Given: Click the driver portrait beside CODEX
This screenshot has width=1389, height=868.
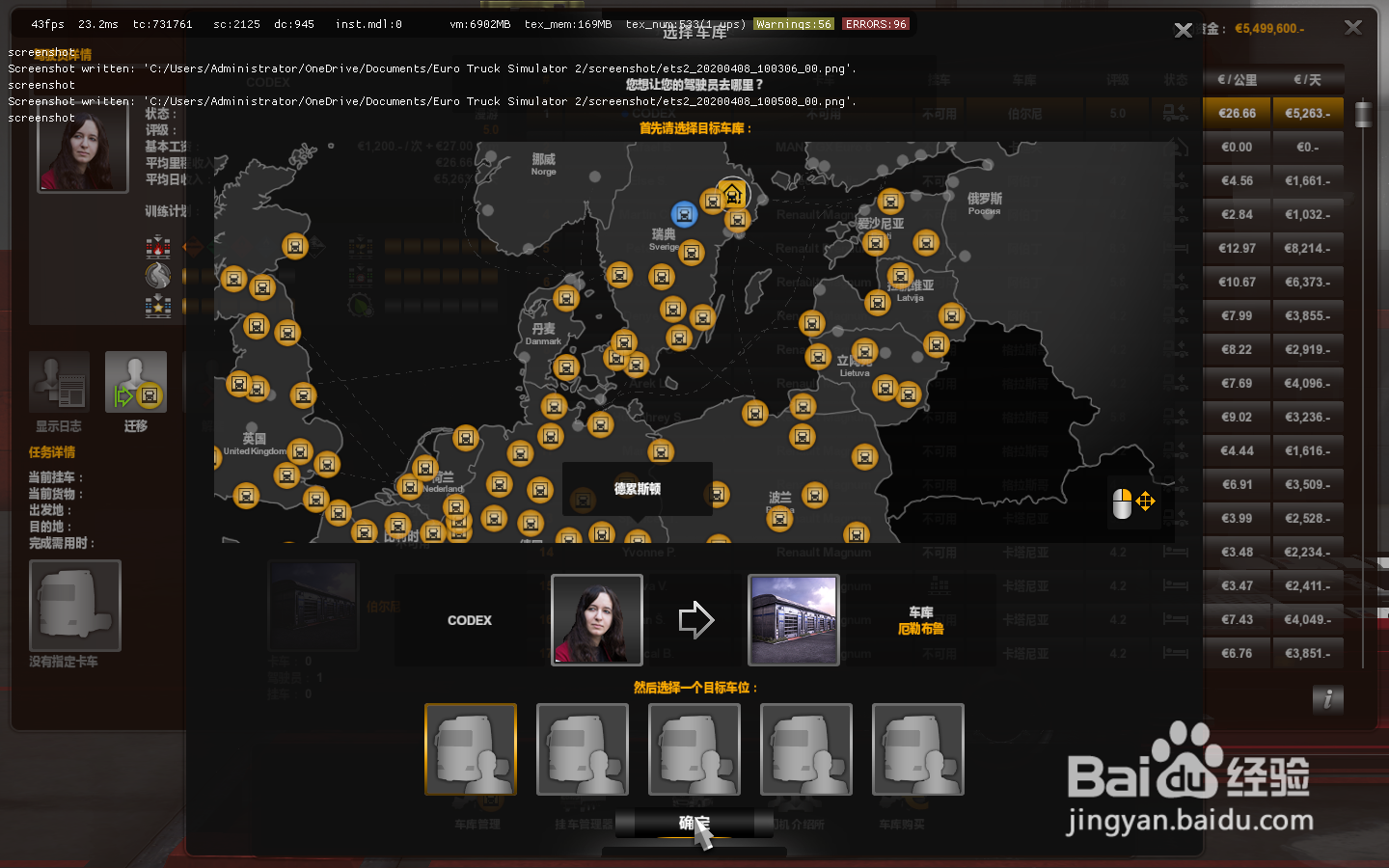Looking at the screenshot, I should 597,620.
